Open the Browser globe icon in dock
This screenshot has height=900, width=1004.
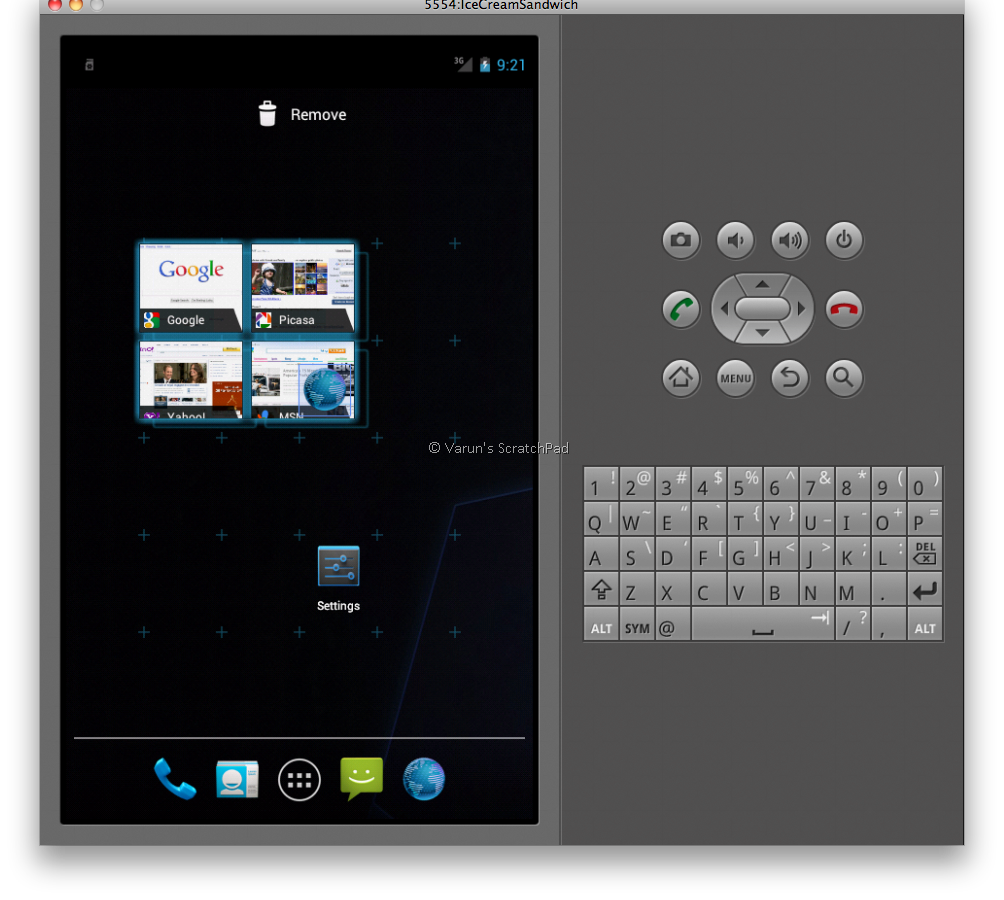[x=424, y=779]
